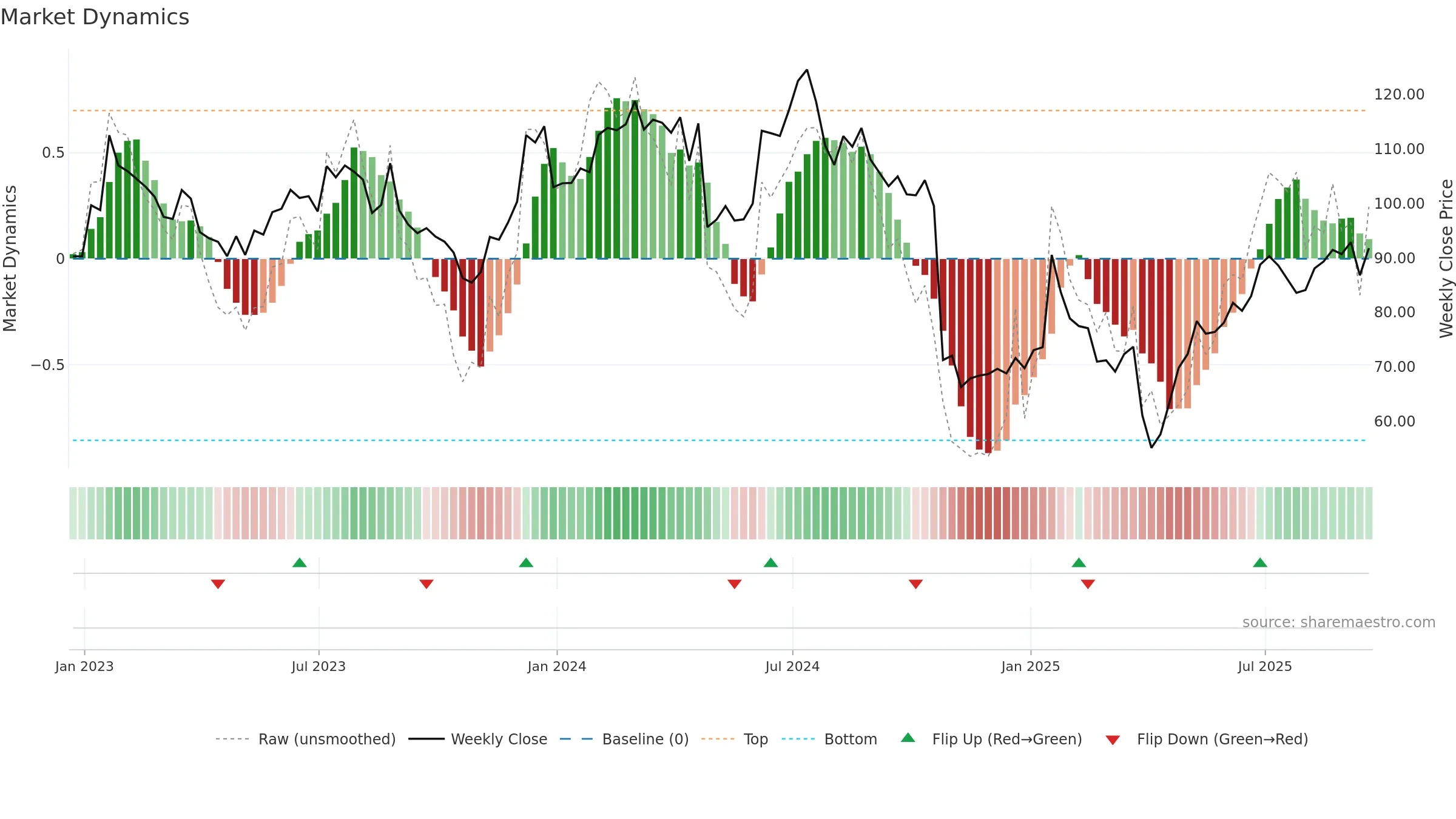The image size is (1456, 819).
Task: Click the green Flip Up triangle icon in legend
Action: click(x=908, y=738)
